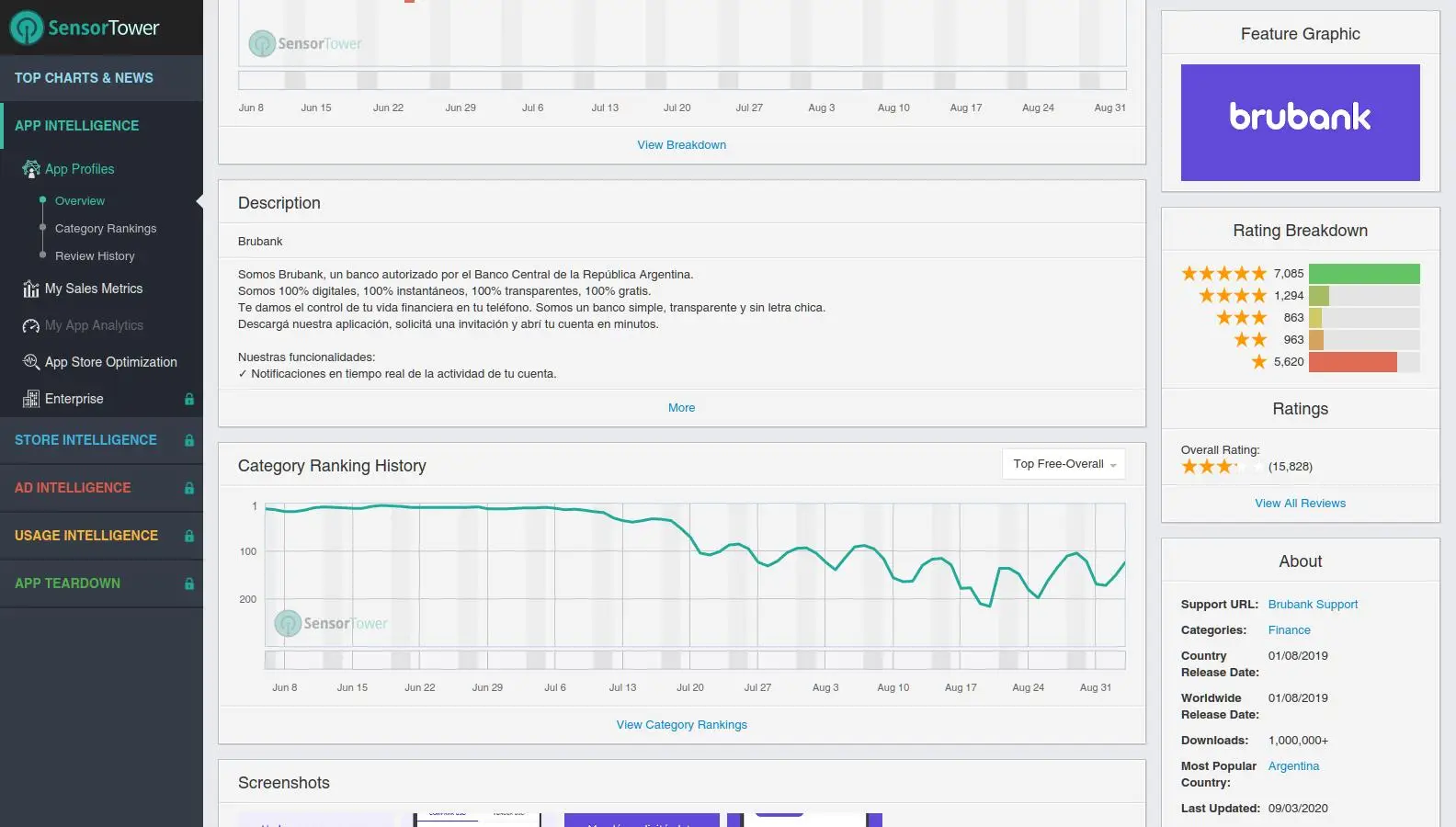Screen dimensions: 1456x827
Task: Open Ad Intelligence section
Action: coord(101,488)
